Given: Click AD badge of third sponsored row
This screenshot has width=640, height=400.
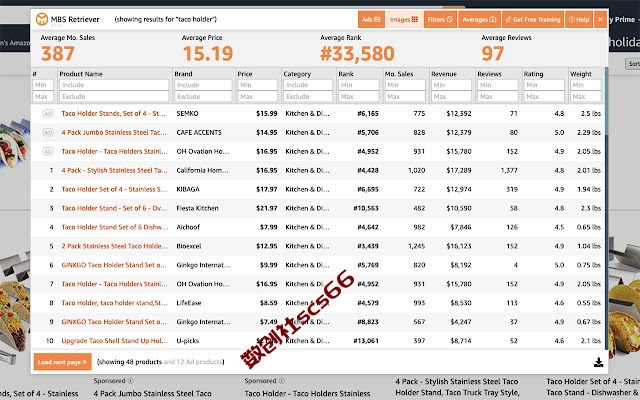Looking at the screenshot, I should pyautogui.click(x=48, y=151).
